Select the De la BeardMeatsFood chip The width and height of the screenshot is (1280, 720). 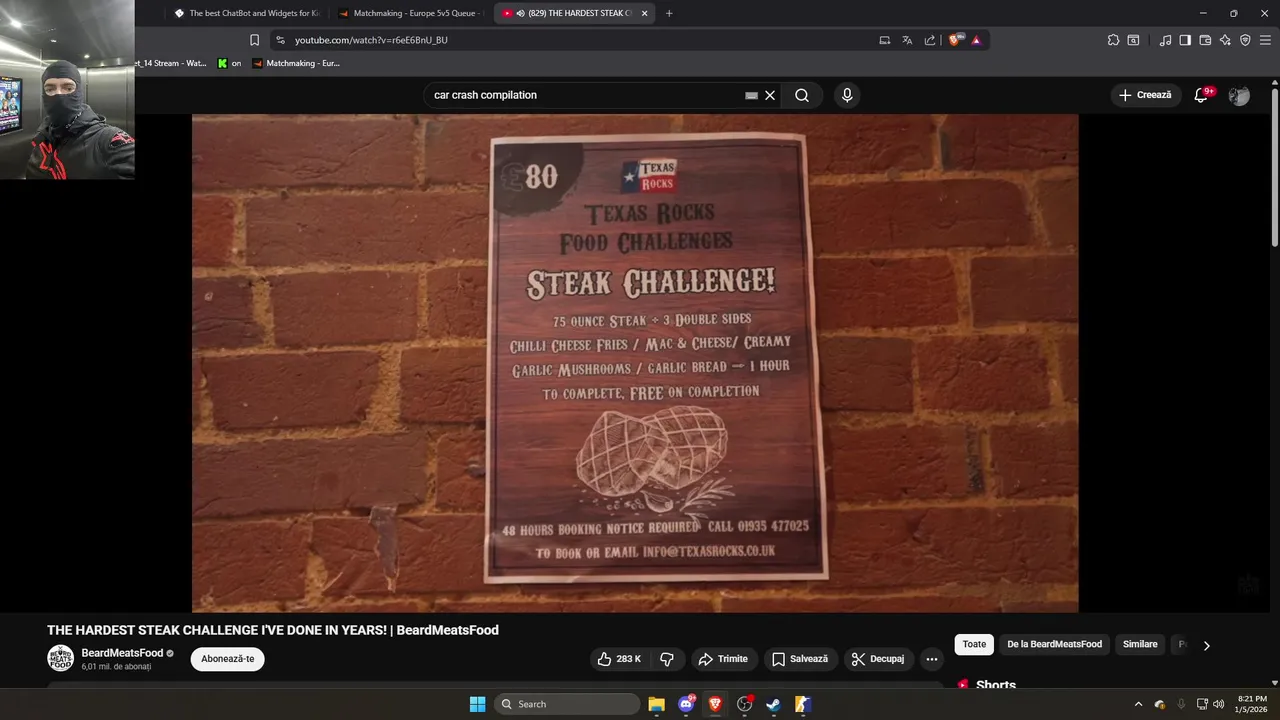pos(1054,644)
